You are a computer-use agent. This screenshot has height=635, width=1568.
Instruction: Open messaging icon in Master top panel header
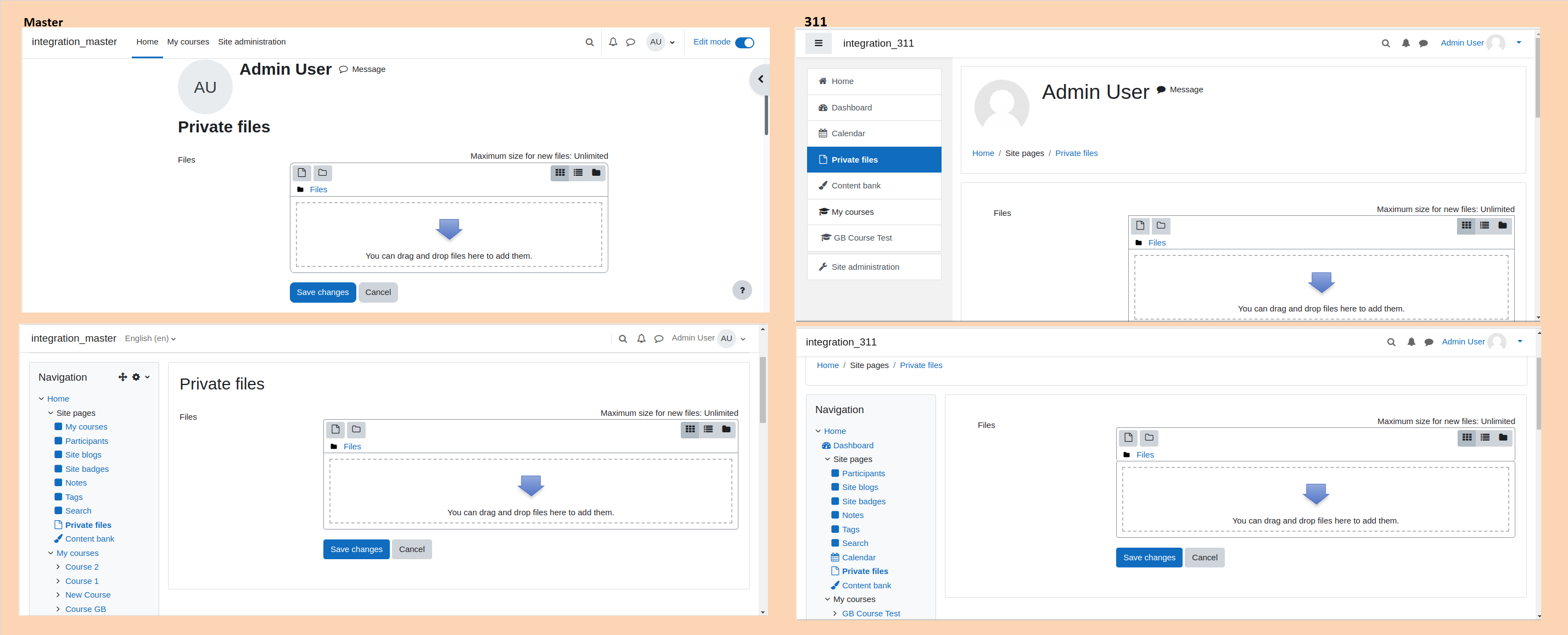[631, 43]
